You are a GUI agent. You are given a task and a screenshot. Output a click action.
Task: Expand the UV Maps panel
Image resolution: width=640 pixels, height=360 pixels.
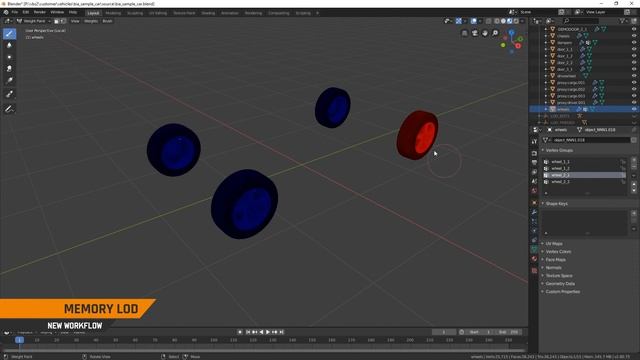pos(553,243)
